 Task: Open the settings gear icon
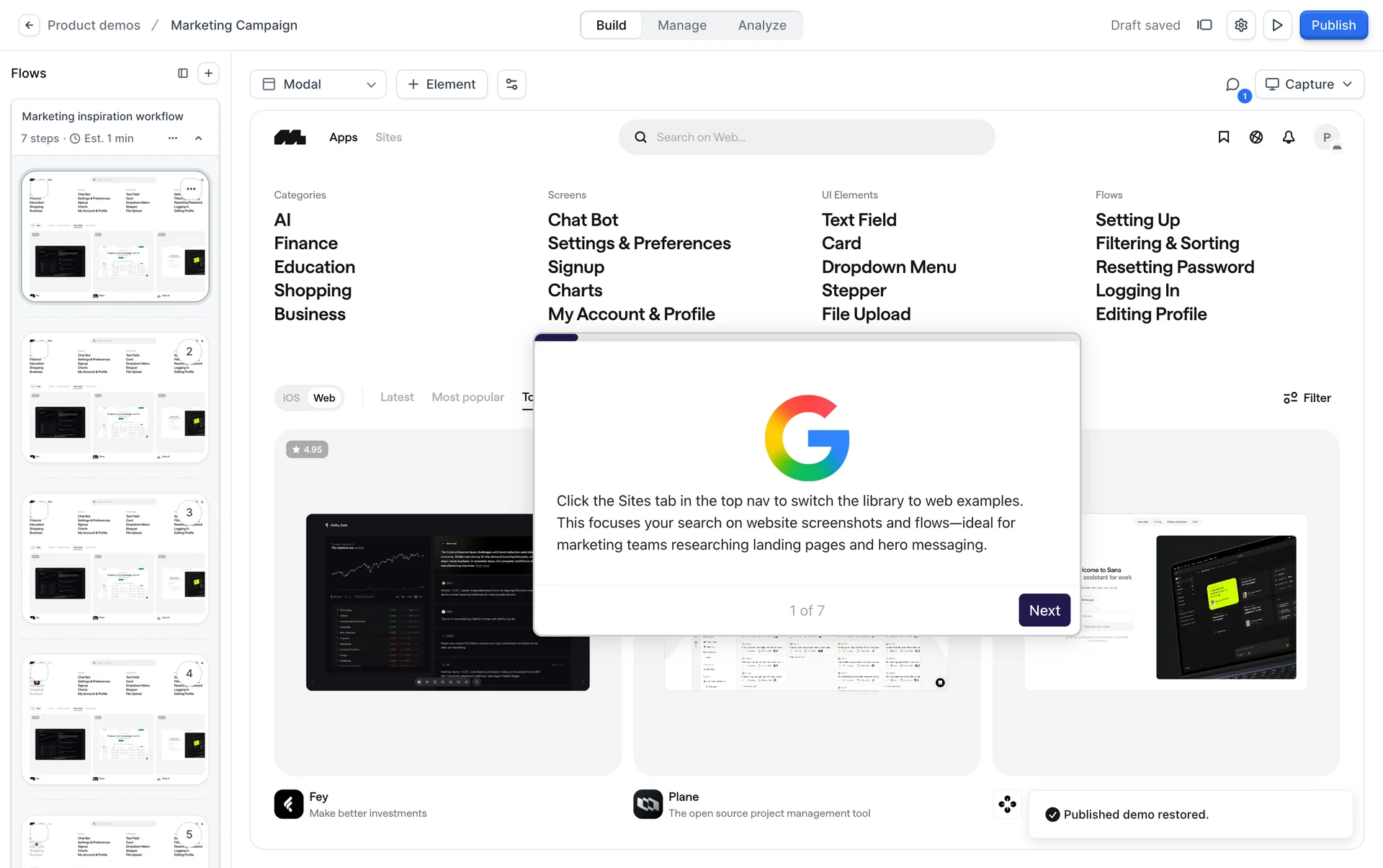click(x=1240, y=25)
